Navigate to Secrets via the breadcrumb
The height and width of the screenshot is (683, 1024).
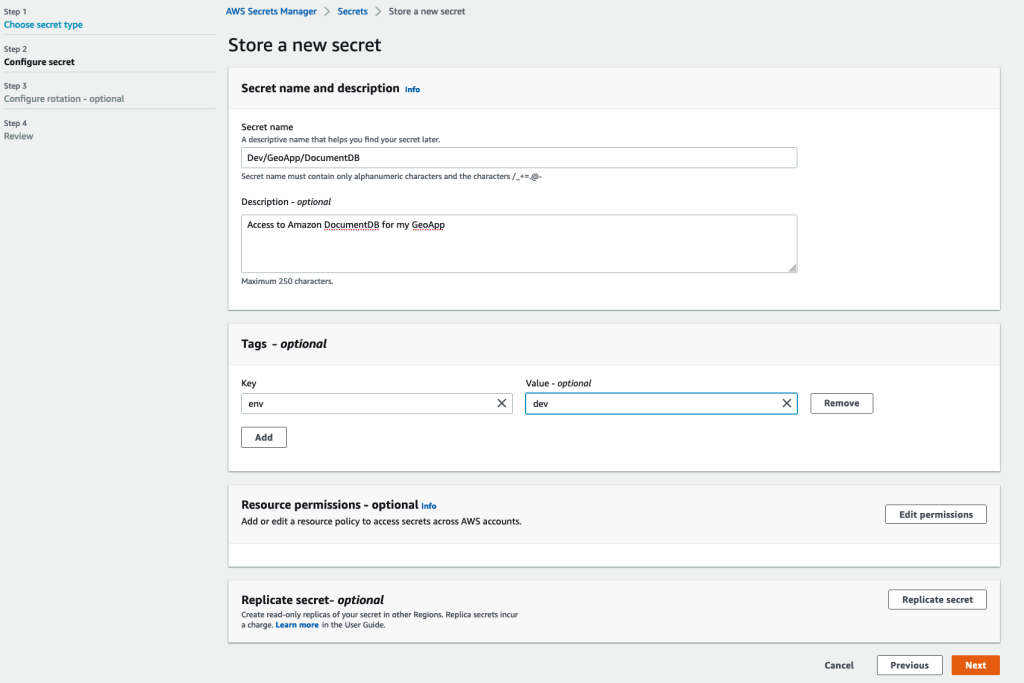352,11
